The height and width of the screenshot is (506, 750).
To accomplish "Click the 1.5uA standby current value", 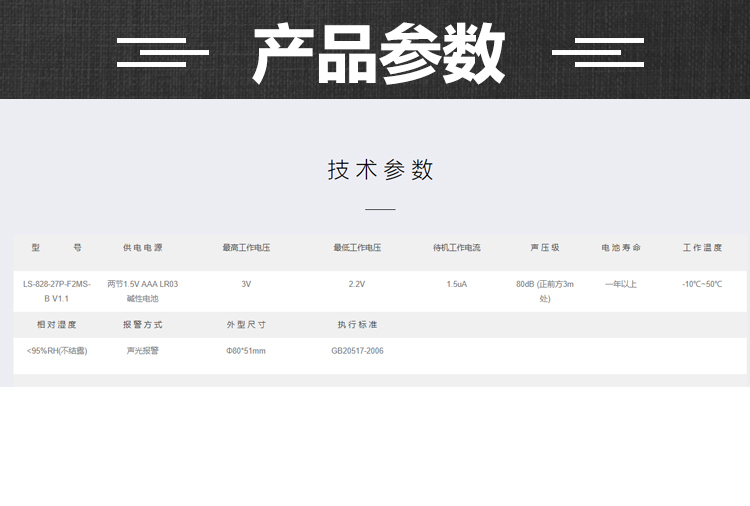I will point(456,284).
